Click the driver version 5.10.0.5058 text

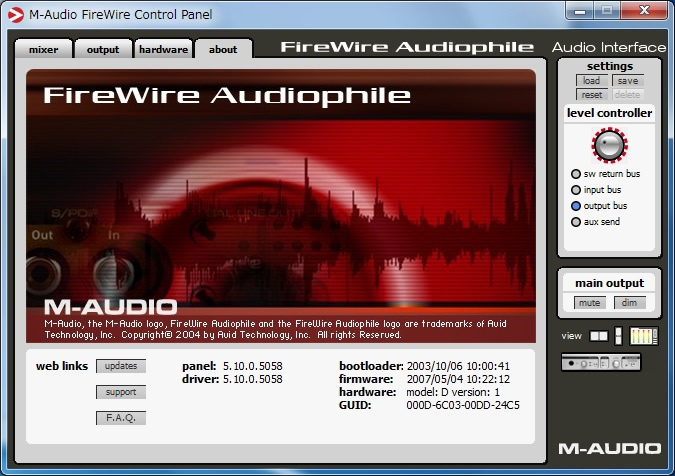tap(253, 379)
